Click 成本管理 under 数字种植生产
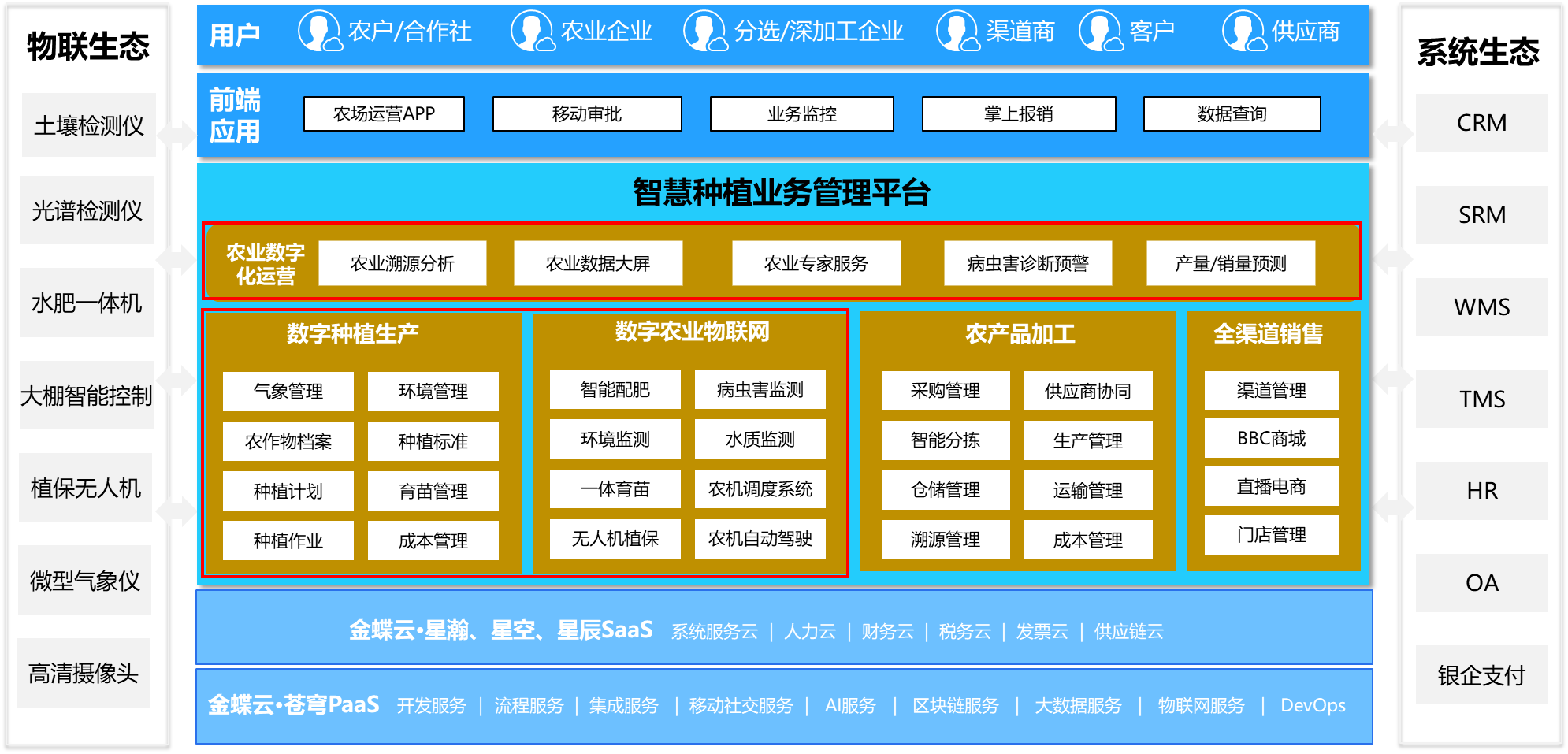This screenshot has width=1568, height=754. click(x=433, y=540)
